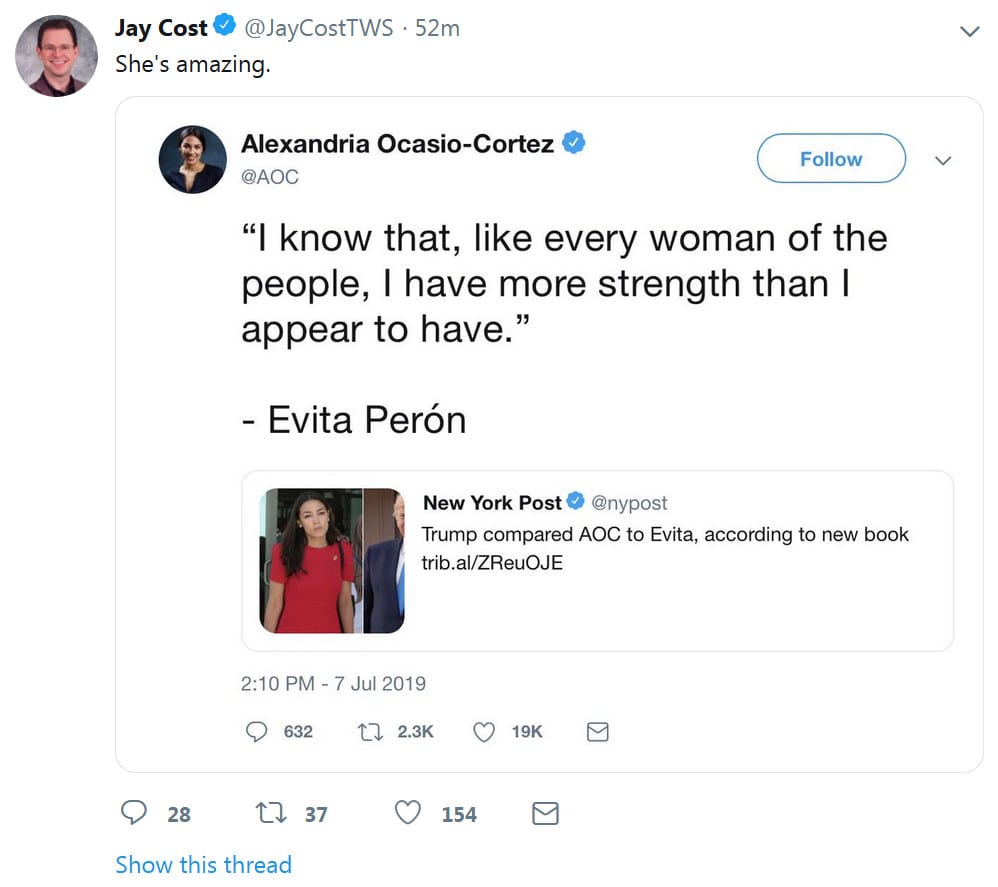Open the trib.al/ZReuOJE link
The width and height of the screenshot is (998, 887).
coord(492,562)
